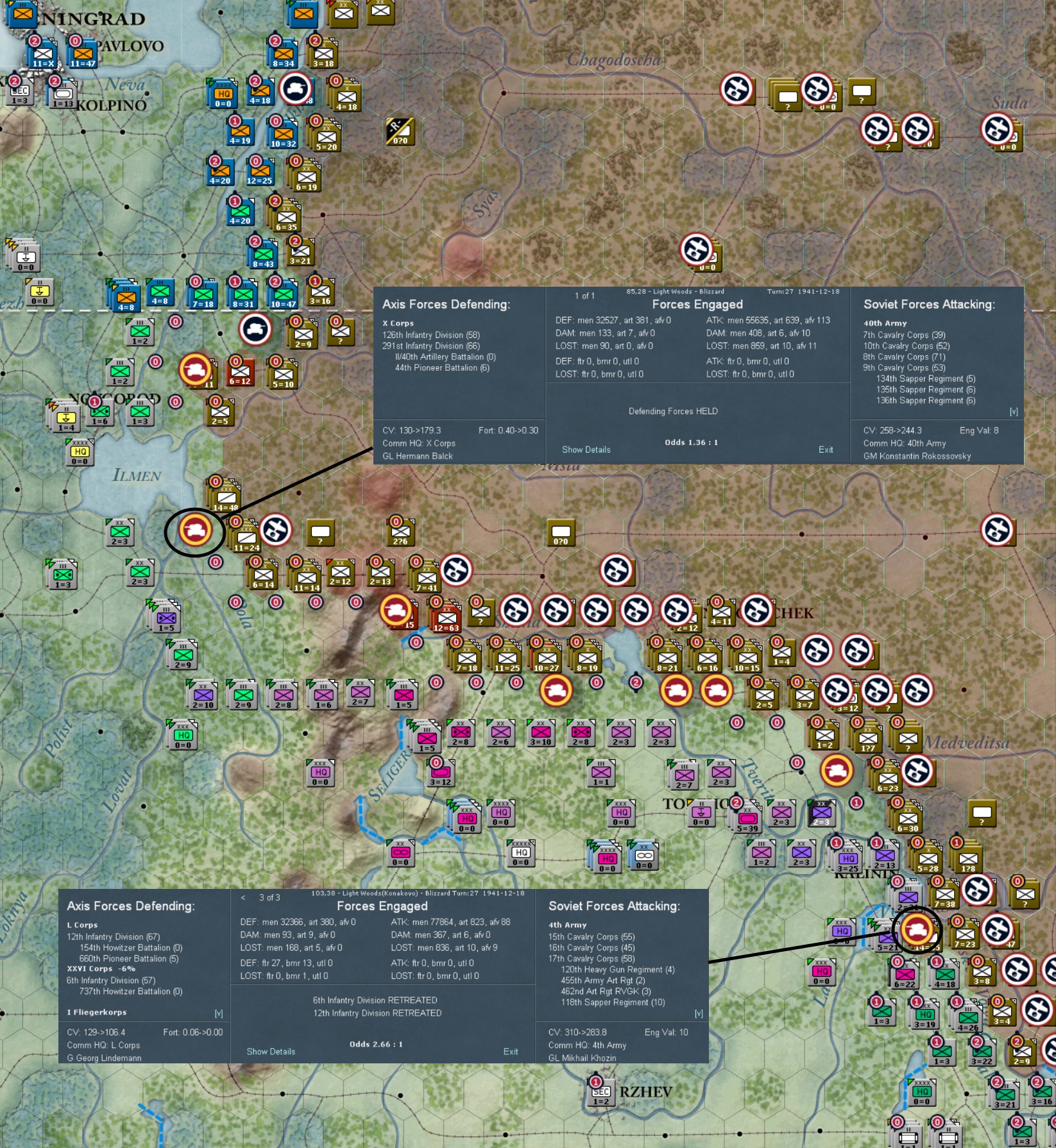Select the 5=28 Soviet unit counter
This screenshot has height=1148, width=1056.
[x=928, y=857]
